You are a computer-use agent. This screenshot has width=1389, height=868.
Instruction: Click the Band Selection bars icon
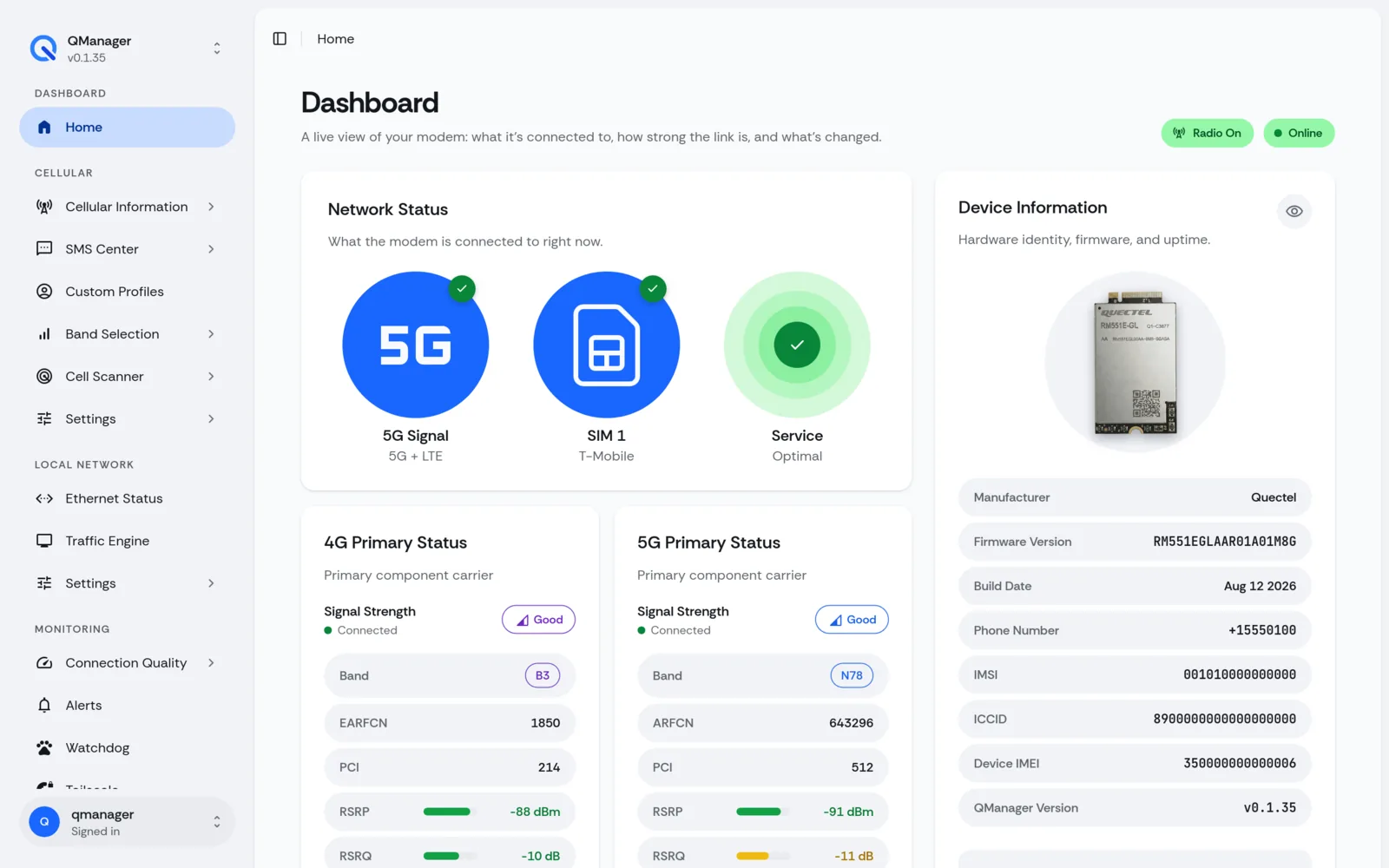click(44, 334)
